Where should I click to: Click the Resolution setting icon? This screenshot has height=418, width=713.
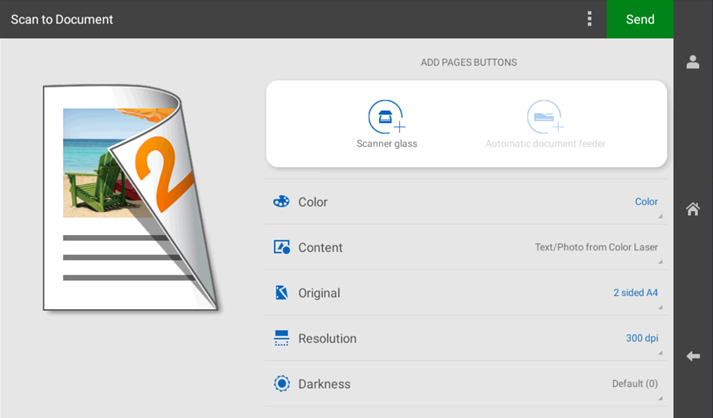coord(281,339)
